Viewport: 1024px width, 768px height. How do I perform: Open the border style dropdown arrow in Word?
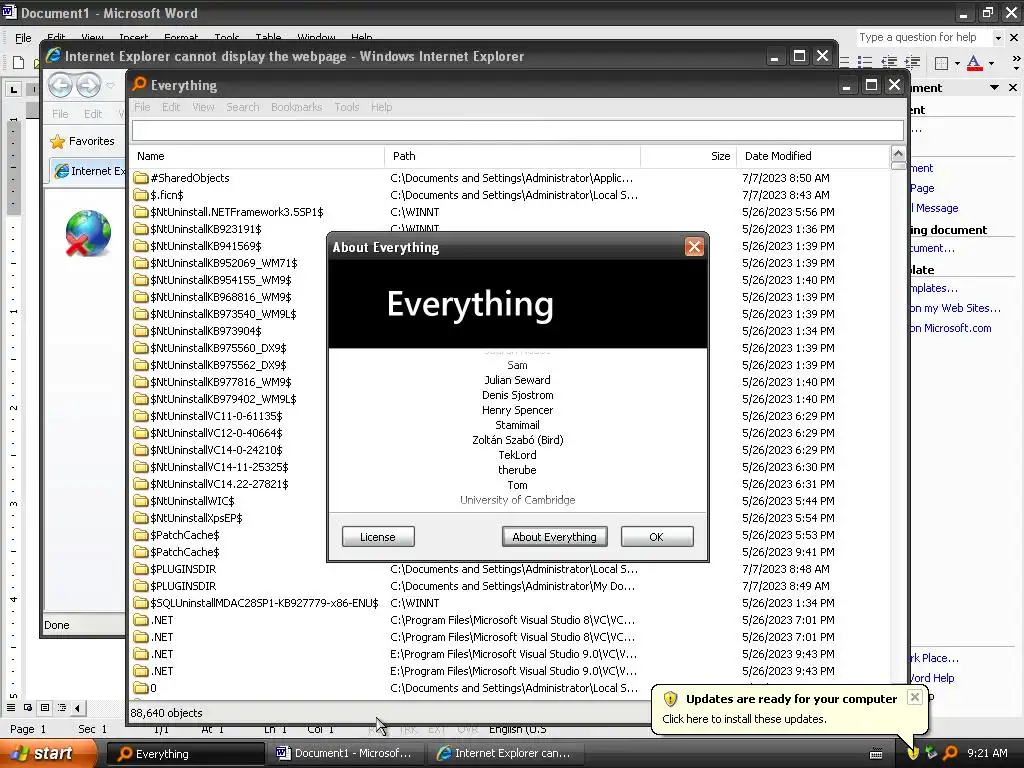(957, 63)
